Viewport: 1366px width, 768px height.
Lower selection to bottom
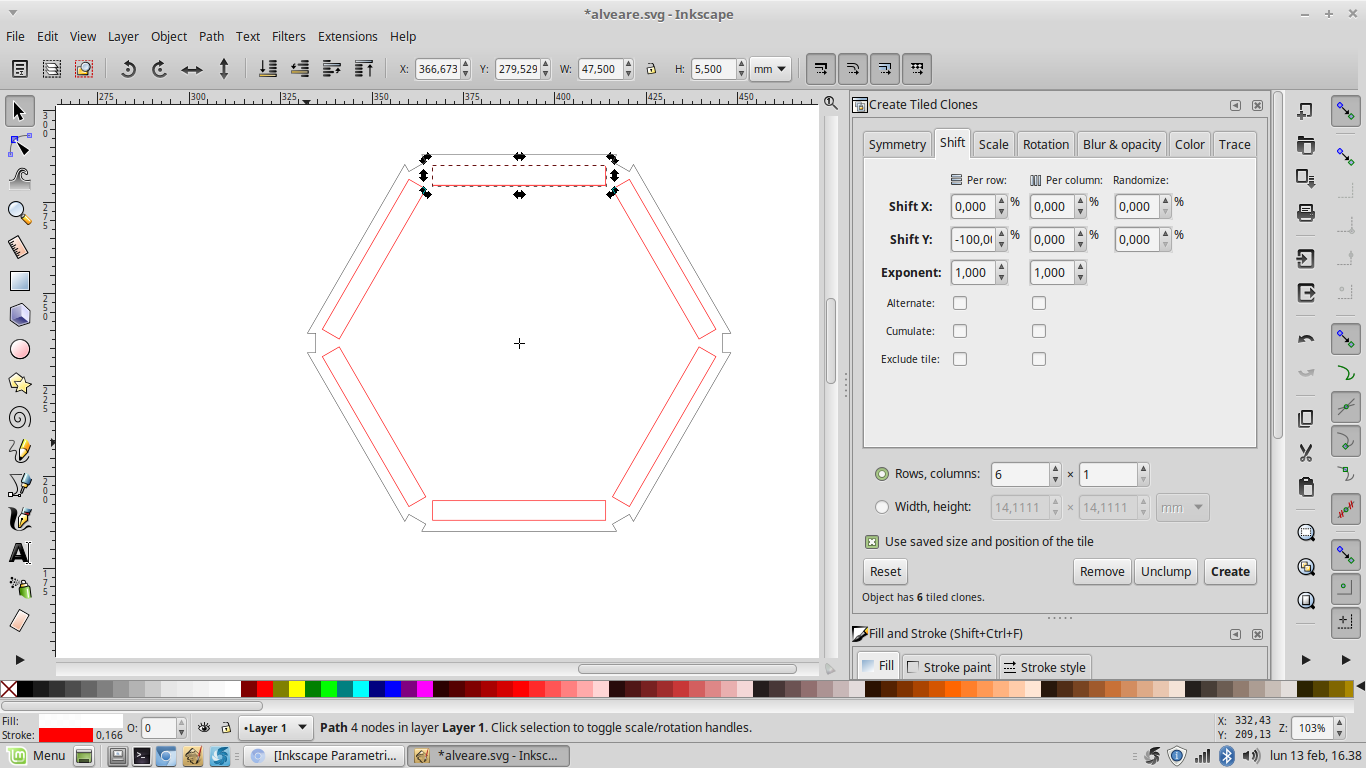pos(268,69)
